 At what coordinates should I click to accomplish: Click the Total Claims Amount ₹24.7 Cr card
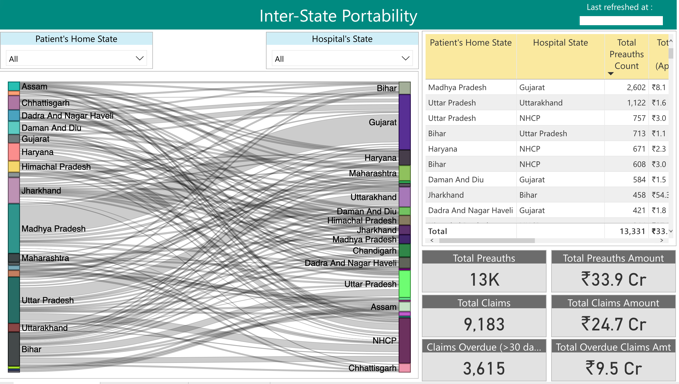613,316
